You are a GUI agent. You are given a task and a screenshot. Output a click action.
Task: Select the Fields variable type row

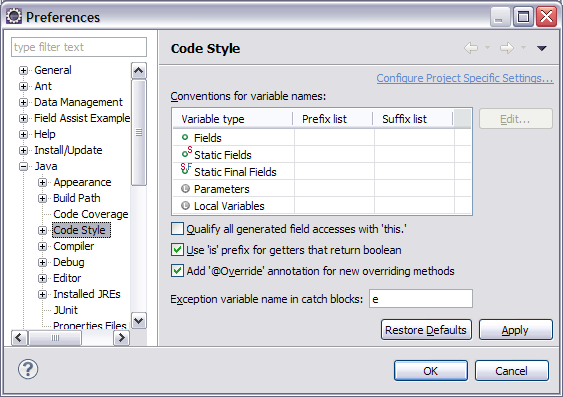pos(322,138)
